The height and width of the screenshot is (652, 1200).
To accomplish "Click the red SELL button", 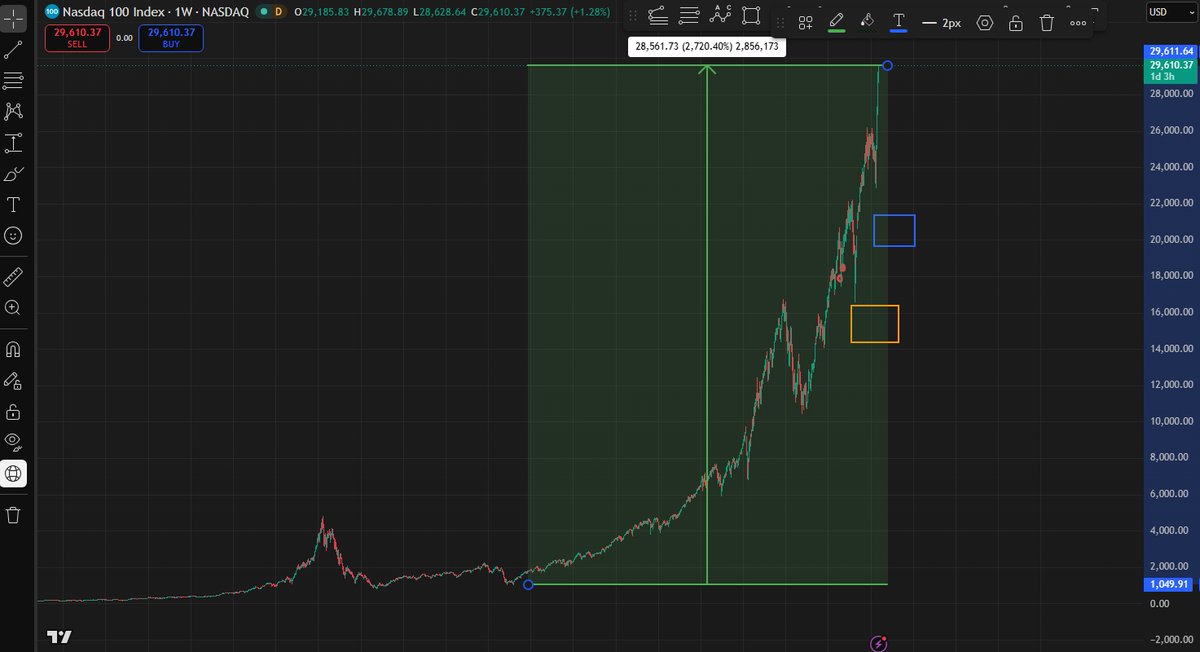I will (77, 37).
